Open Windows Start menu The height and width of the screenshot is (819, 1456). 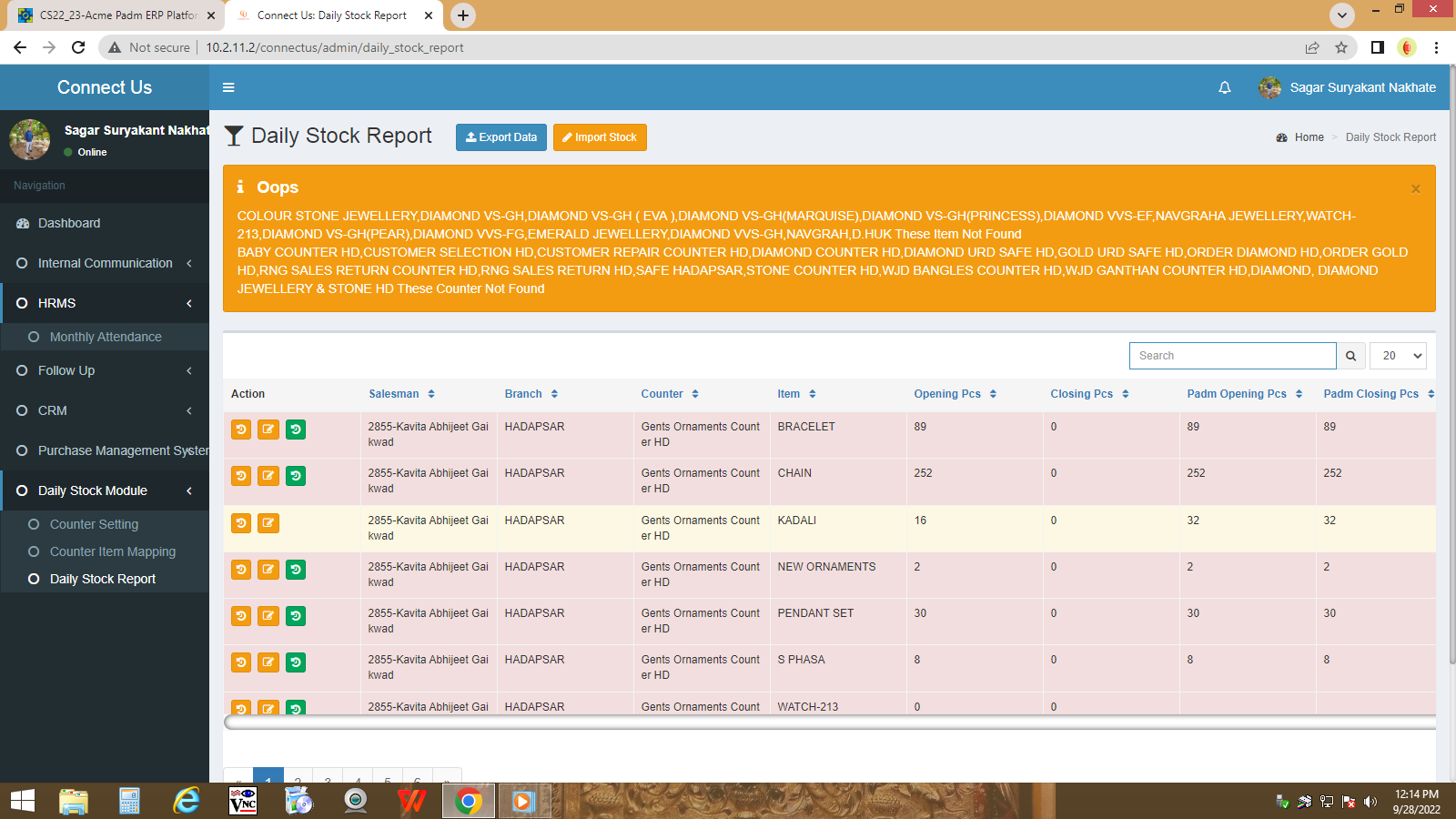tap(23, 801)
